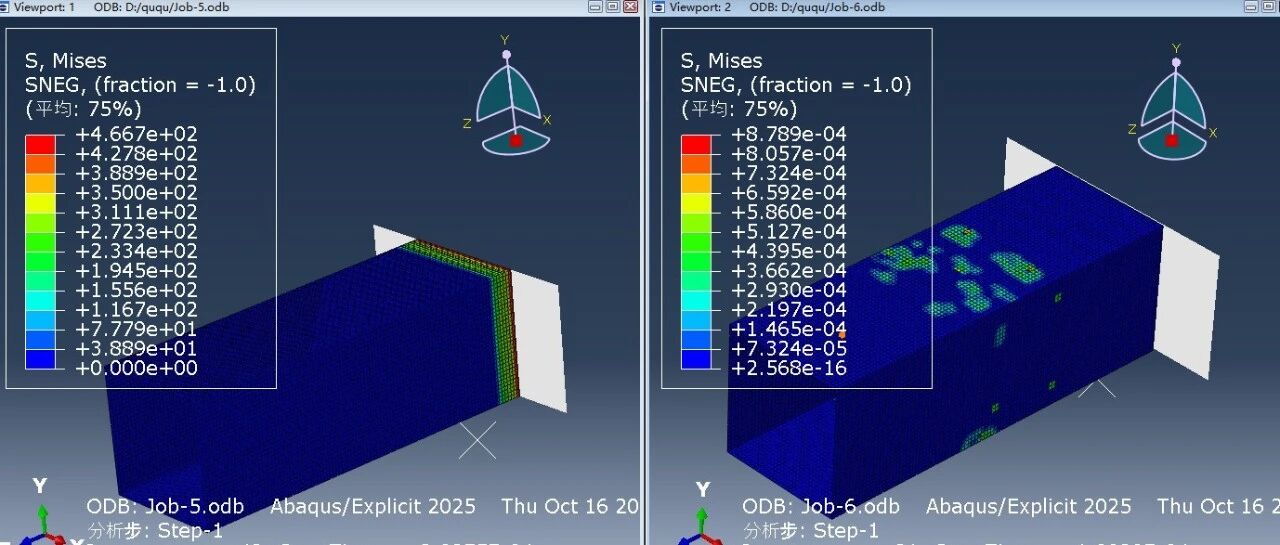Click legend value +8.789e-04

pos(790,134)
